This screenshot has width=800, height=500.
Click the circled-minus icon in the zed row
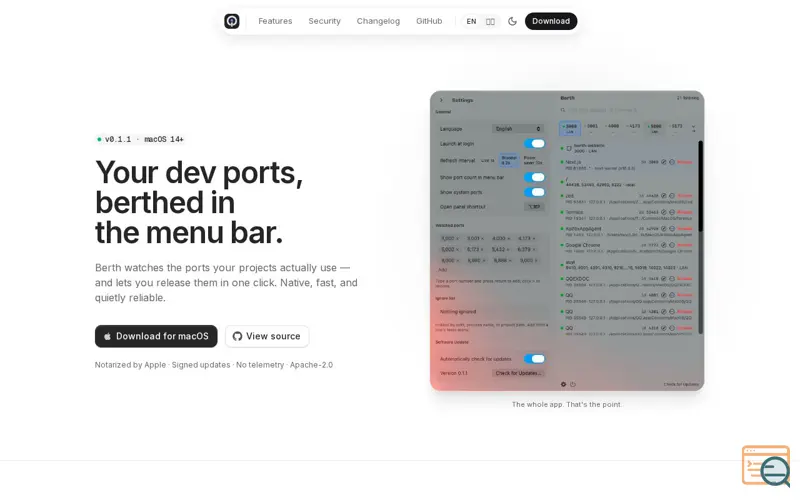click(x=671, y=195)
